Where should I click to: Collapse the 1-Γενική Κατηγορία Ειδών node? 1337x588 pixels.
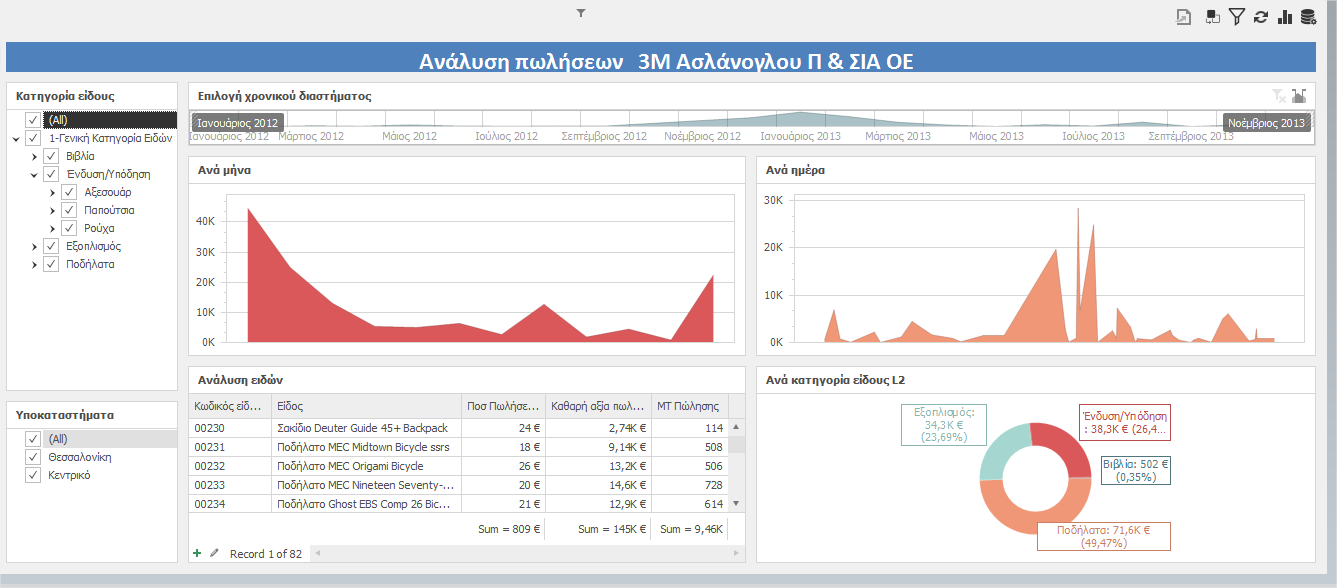tap(16, 139)
